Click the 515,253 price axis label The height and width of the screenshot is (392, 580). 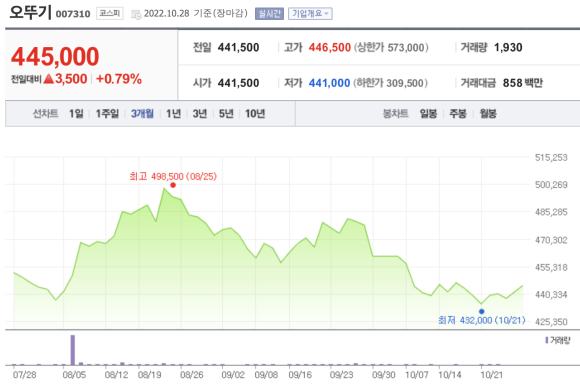coord(551,158)
